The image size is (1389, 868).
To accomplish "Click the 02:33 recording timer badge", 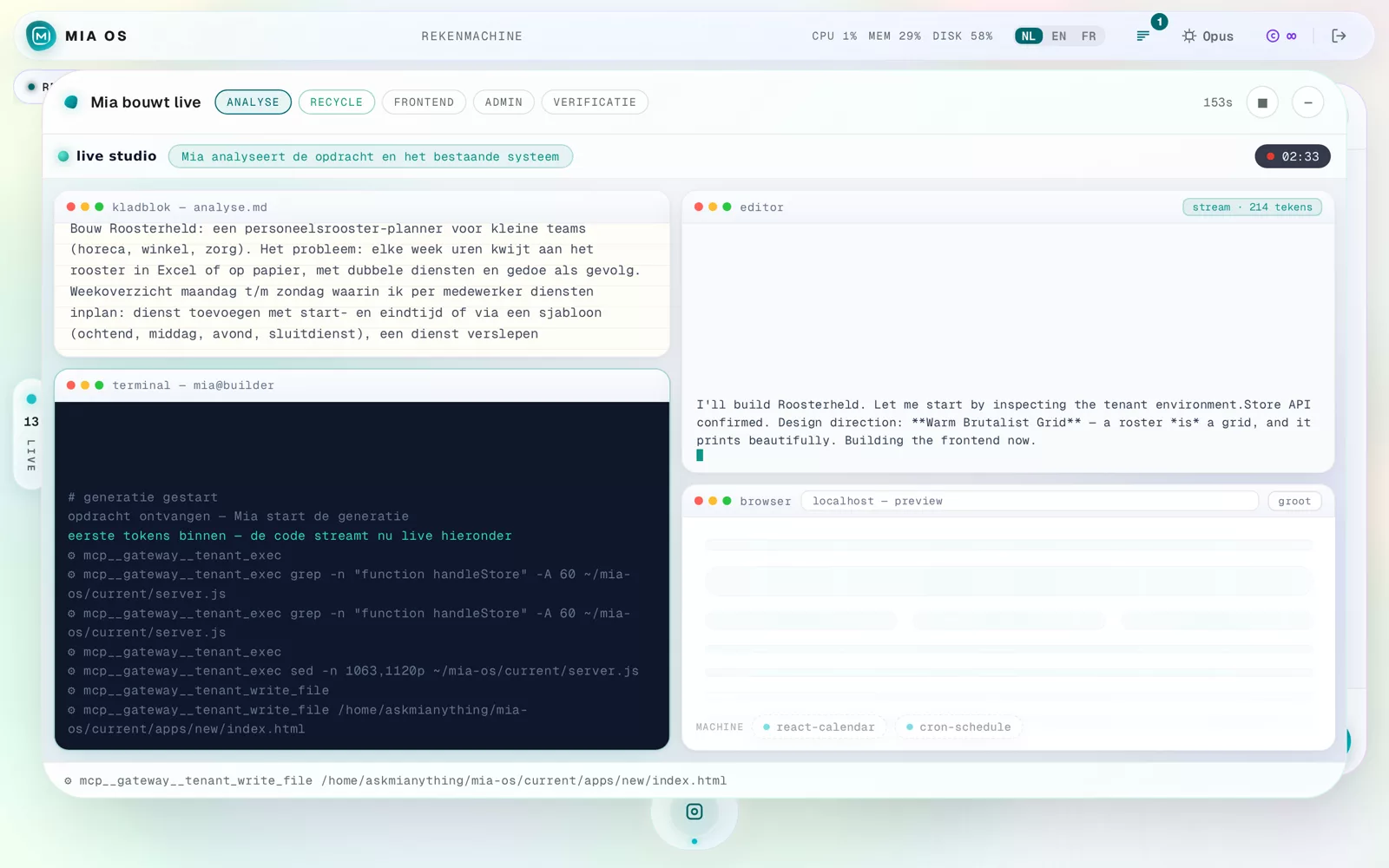I will point(1293,156).
